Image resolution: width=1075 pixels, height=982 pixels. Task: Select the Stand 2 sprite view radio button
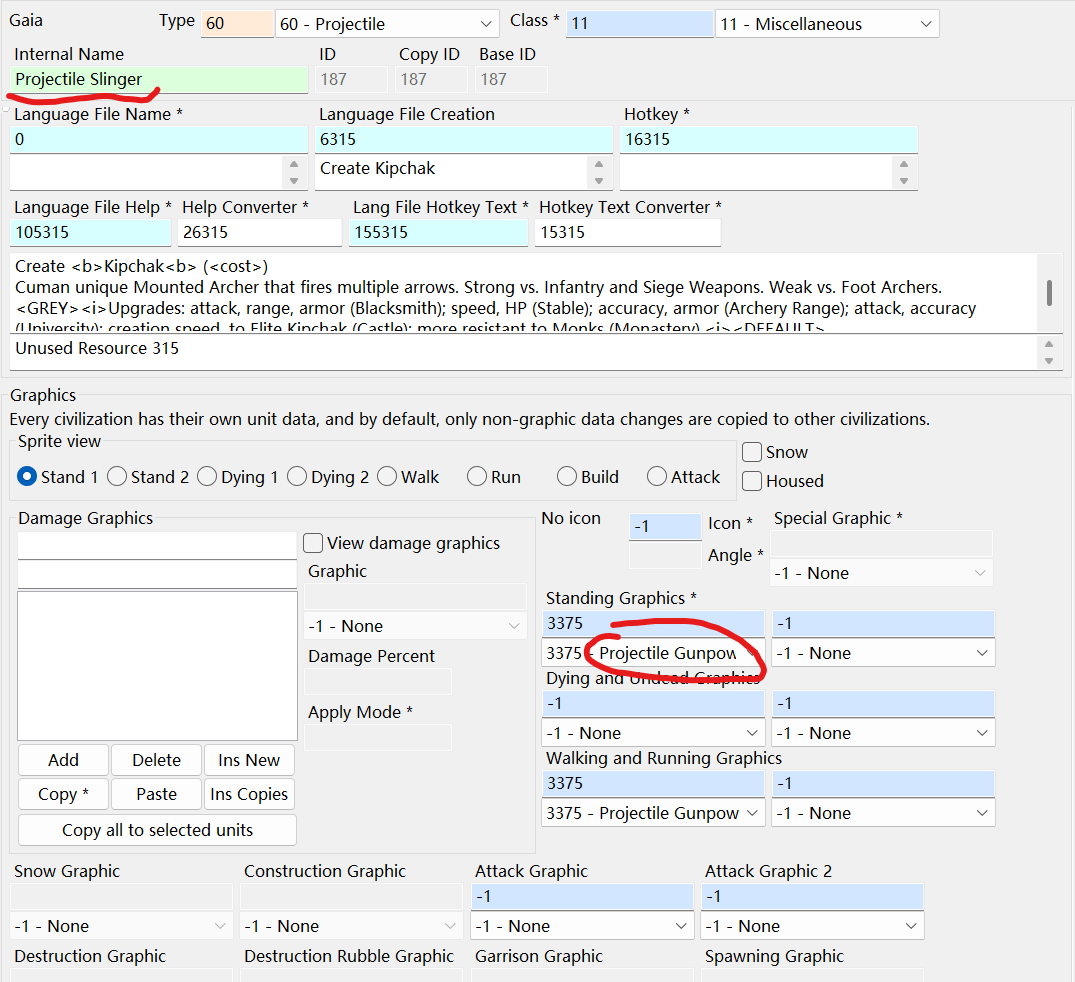115,477
